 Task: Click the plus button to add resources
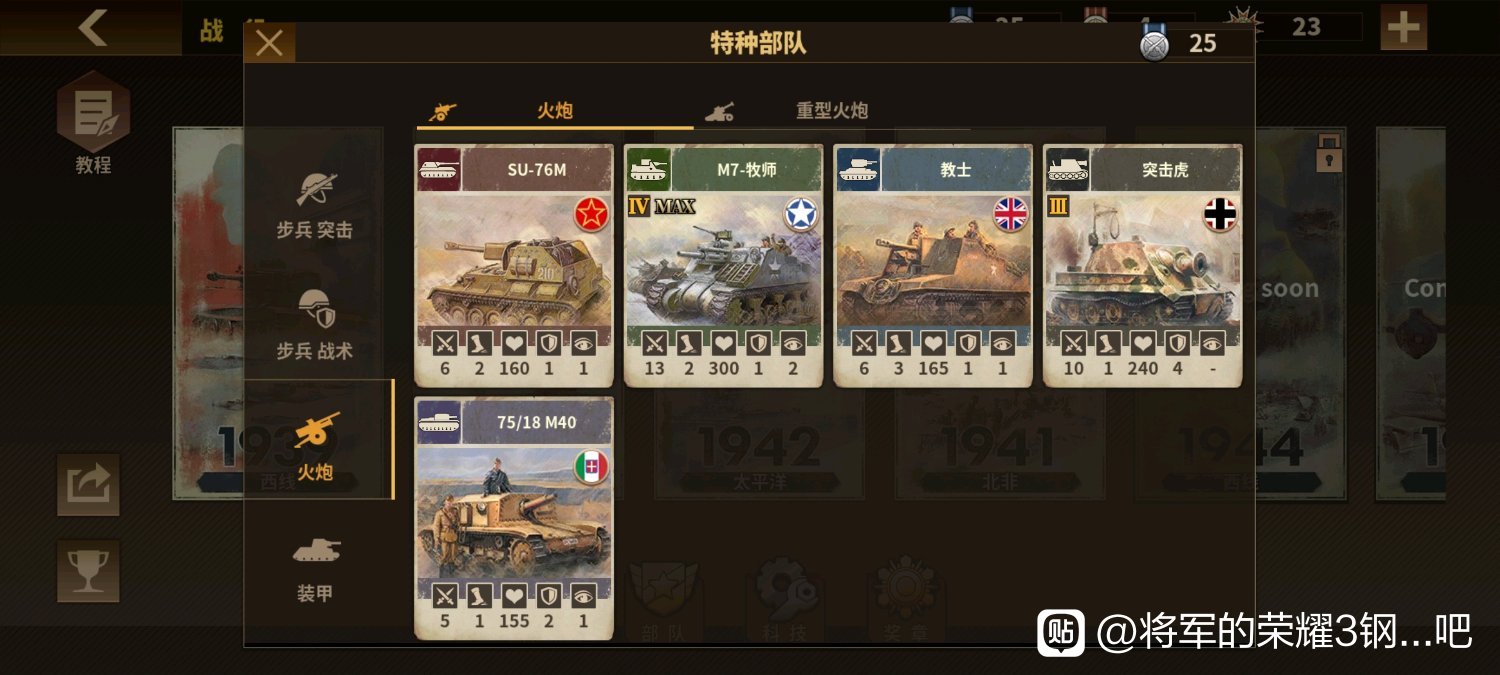pyautogui.click(x=1404, y=28)
